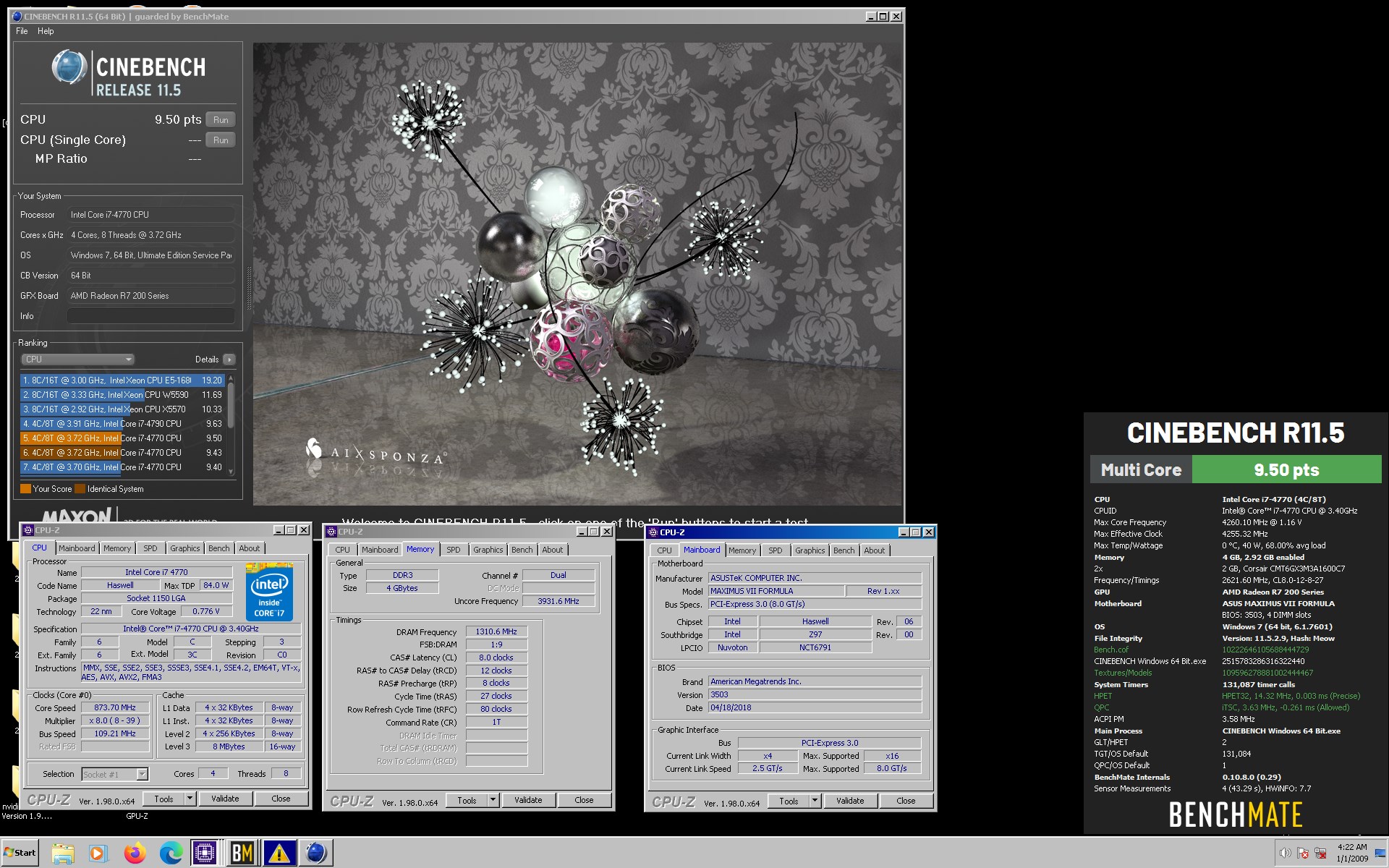The height and width of the screenshot is (868, 1389).
Task: Open Mainboard tab in the first CPU-Z window
Action: click(77, 548)
